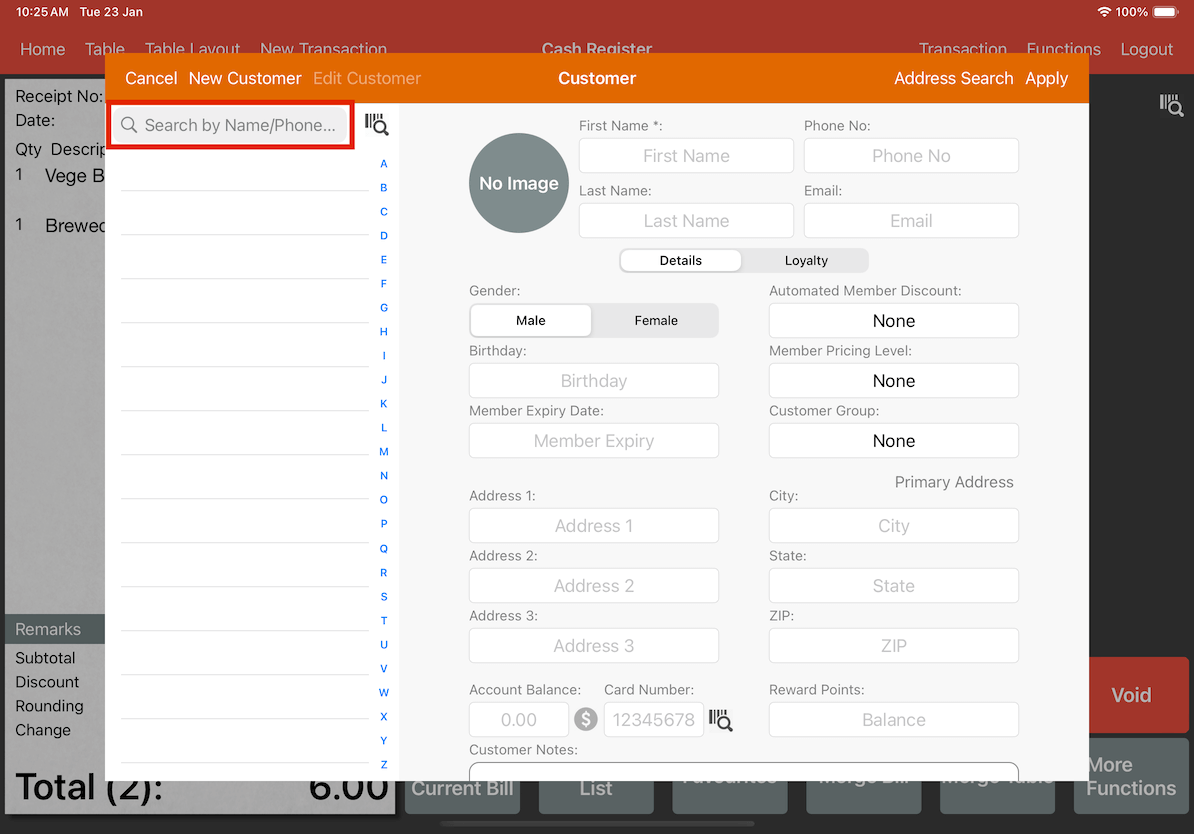The width and height of the screenshot is (1194, 834).
Task: Click the barcode icon at the top right
Action: 1171,105
